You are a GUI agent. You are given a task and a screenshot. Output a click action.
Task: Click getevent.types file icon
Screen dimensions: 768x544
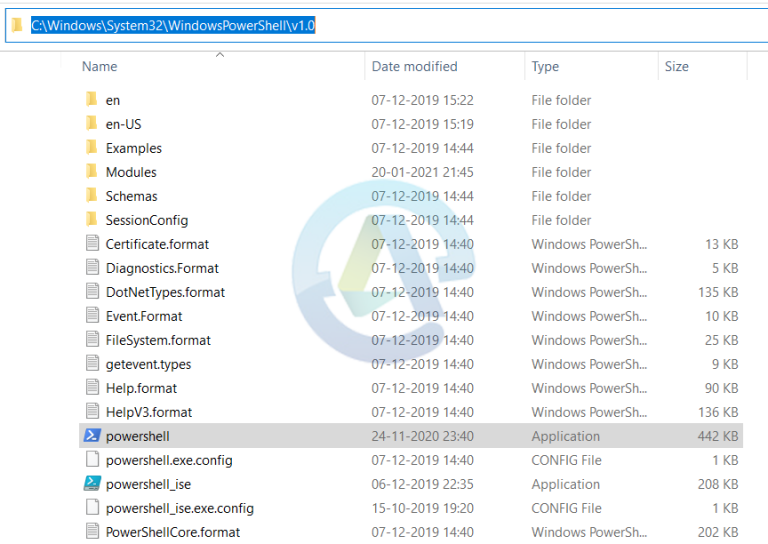point(92,363)
